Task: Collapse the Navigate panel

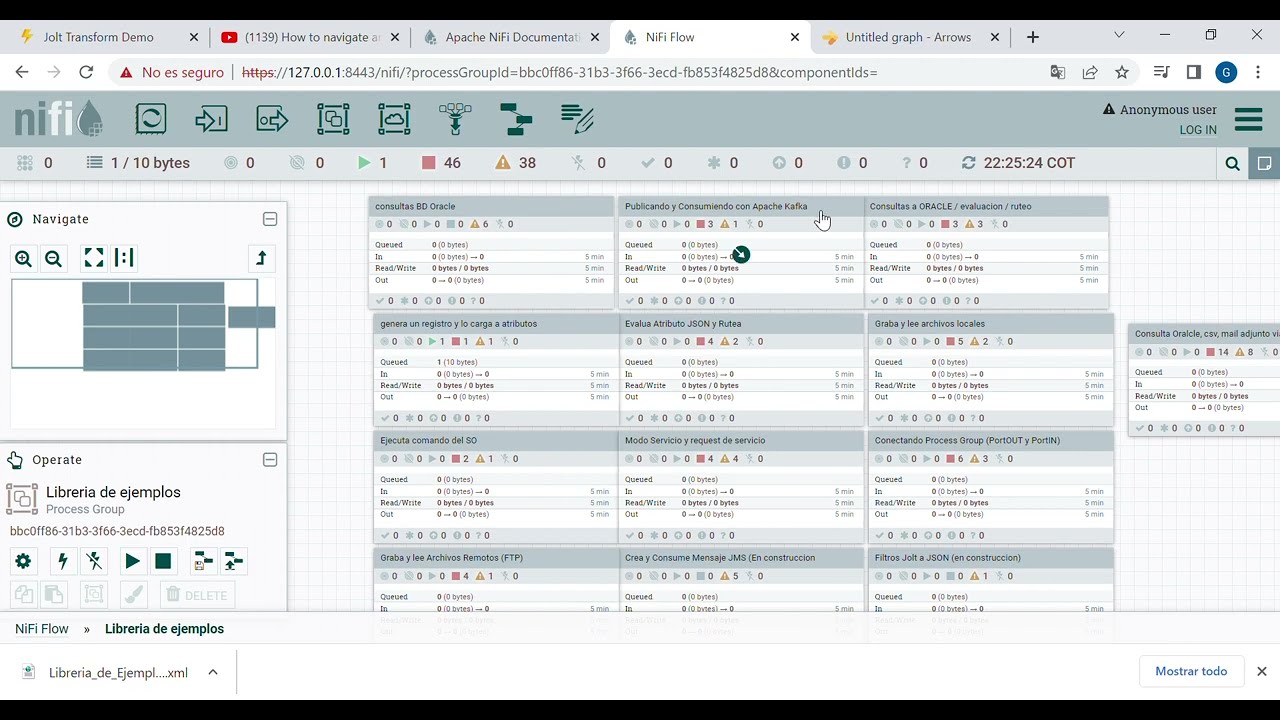Action: click(270, 219)
